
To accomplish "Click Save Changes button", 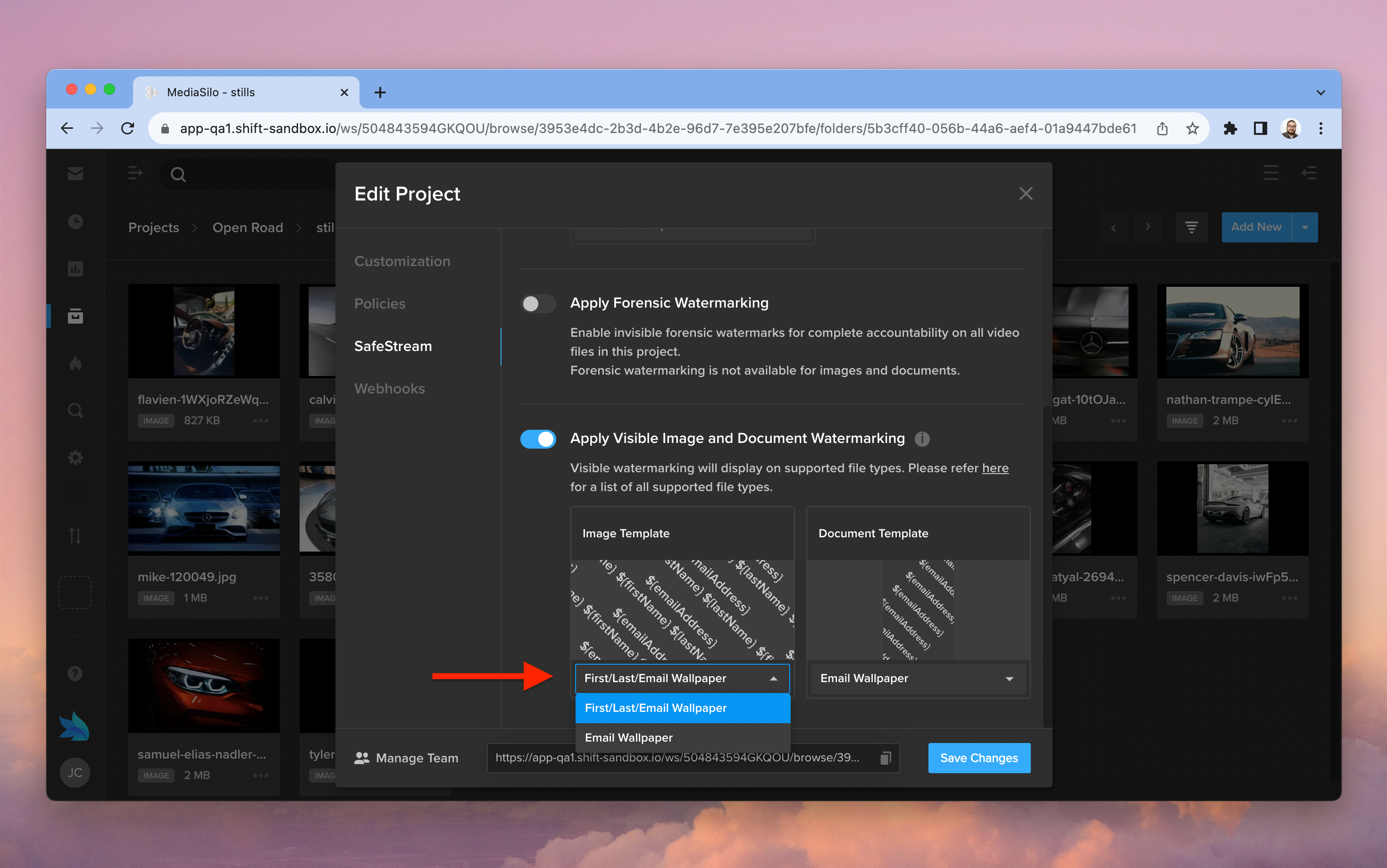I will (979, 758).
